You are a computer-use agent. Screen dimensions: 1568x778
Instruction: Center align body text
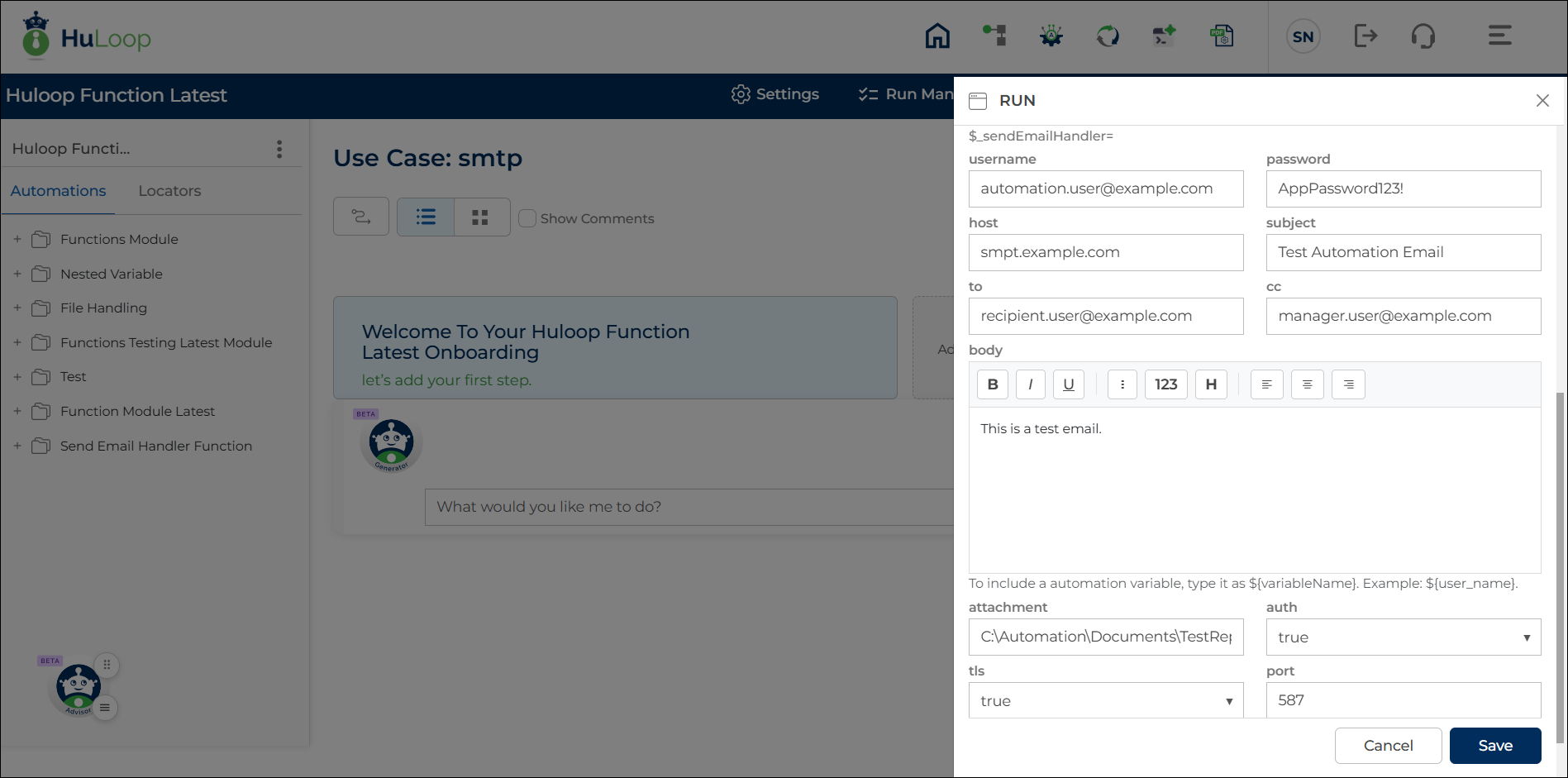tap(1307, 384)
